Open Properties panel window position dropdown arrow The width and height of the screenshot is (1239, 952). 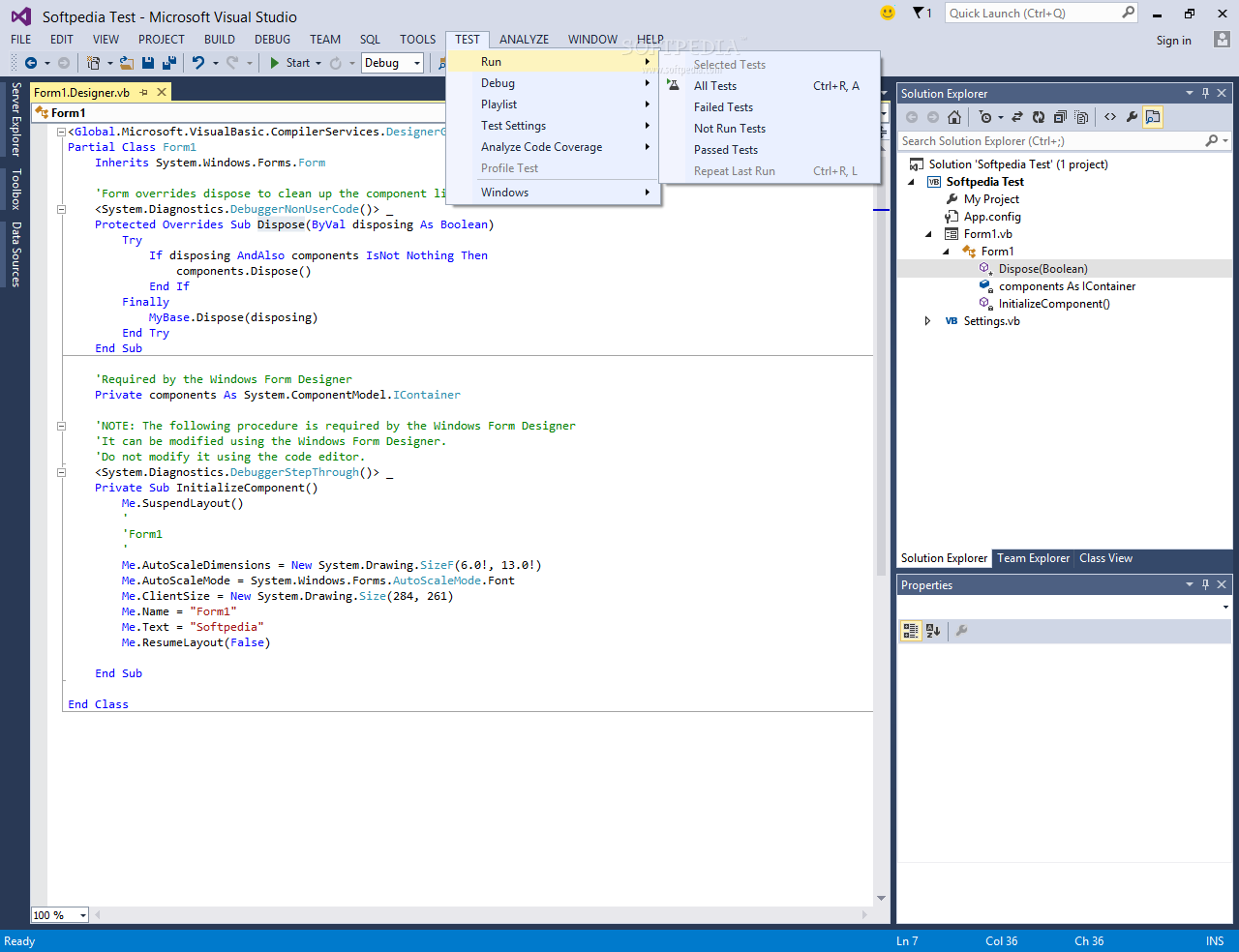1190,584
